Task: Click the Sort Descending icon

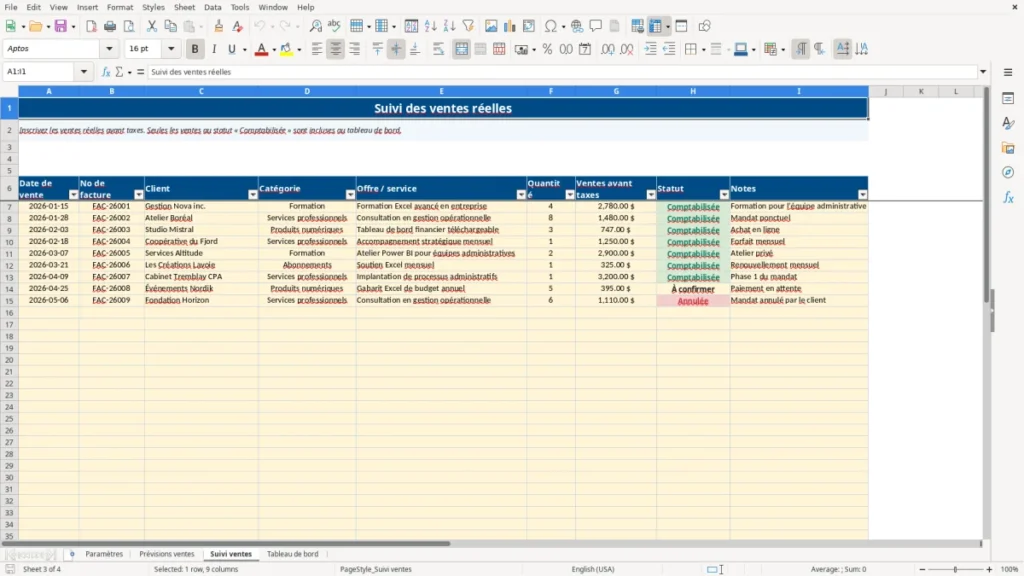Action: (449, 26)
